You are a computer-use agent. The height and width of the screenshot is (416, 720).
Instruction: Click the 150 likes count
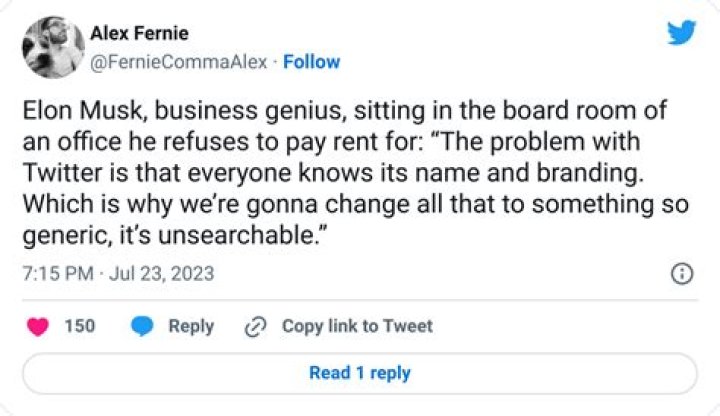pyautogui.click(x=80, y=326)
